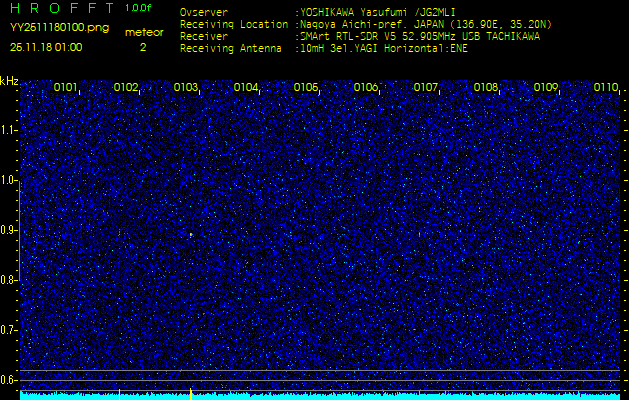Click the meteor count value 2
This screenshot has width=629, height=400.
(143, 47)
